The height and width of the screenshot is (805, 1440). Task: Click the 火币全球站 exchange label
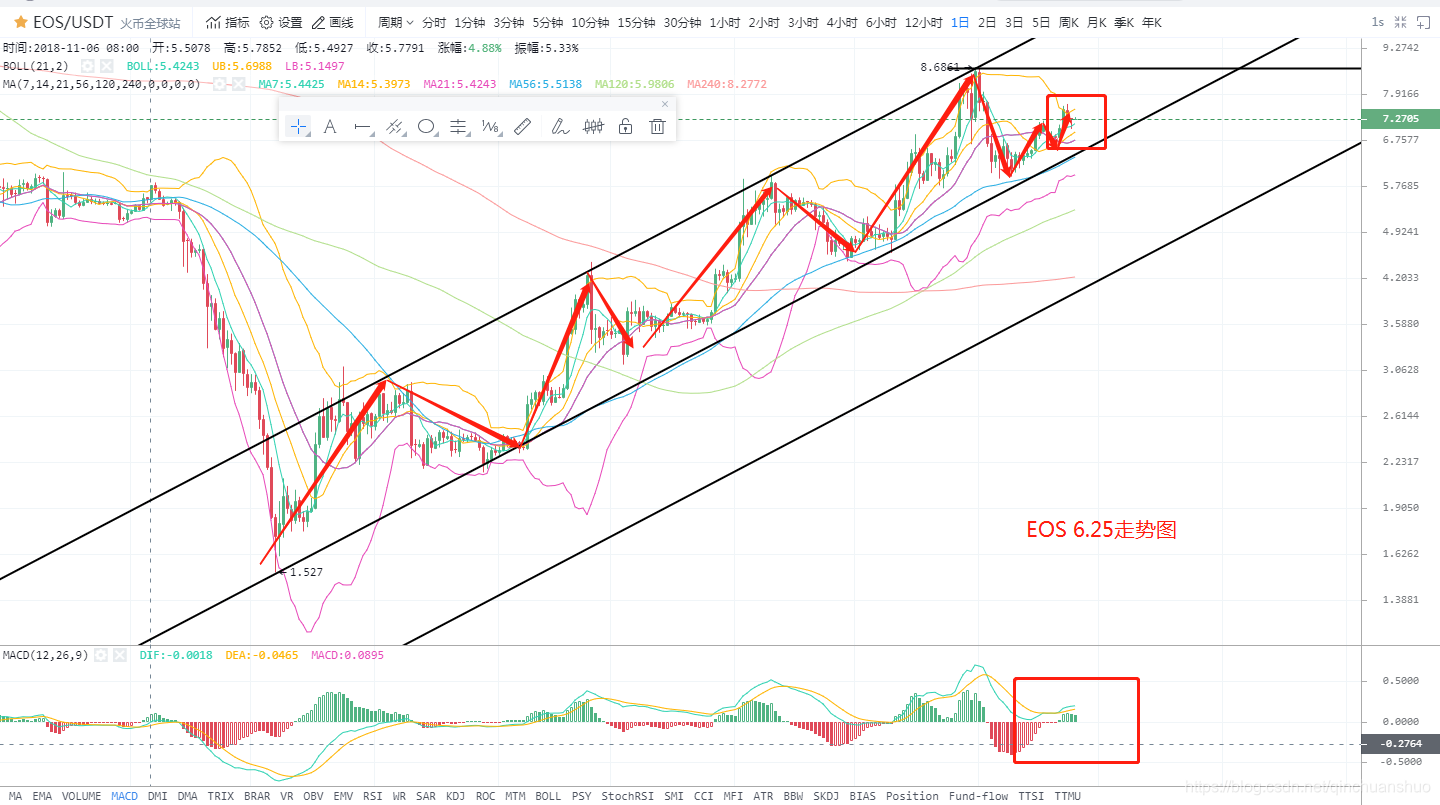click(x=150, y=23)
